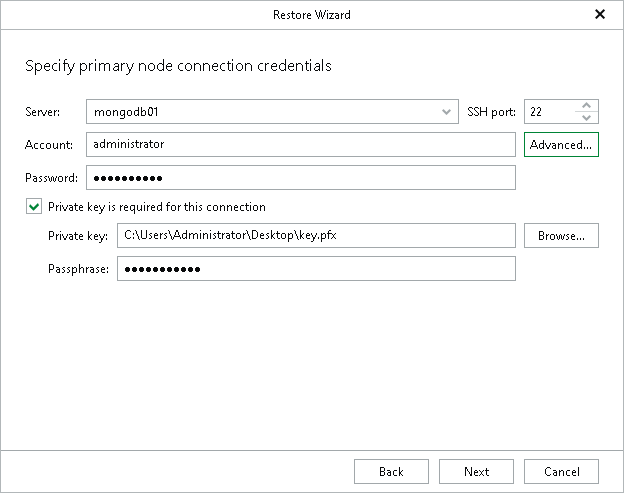624x493 pixels.
Task: Increase the SSH port value
Action: point(586,105)
